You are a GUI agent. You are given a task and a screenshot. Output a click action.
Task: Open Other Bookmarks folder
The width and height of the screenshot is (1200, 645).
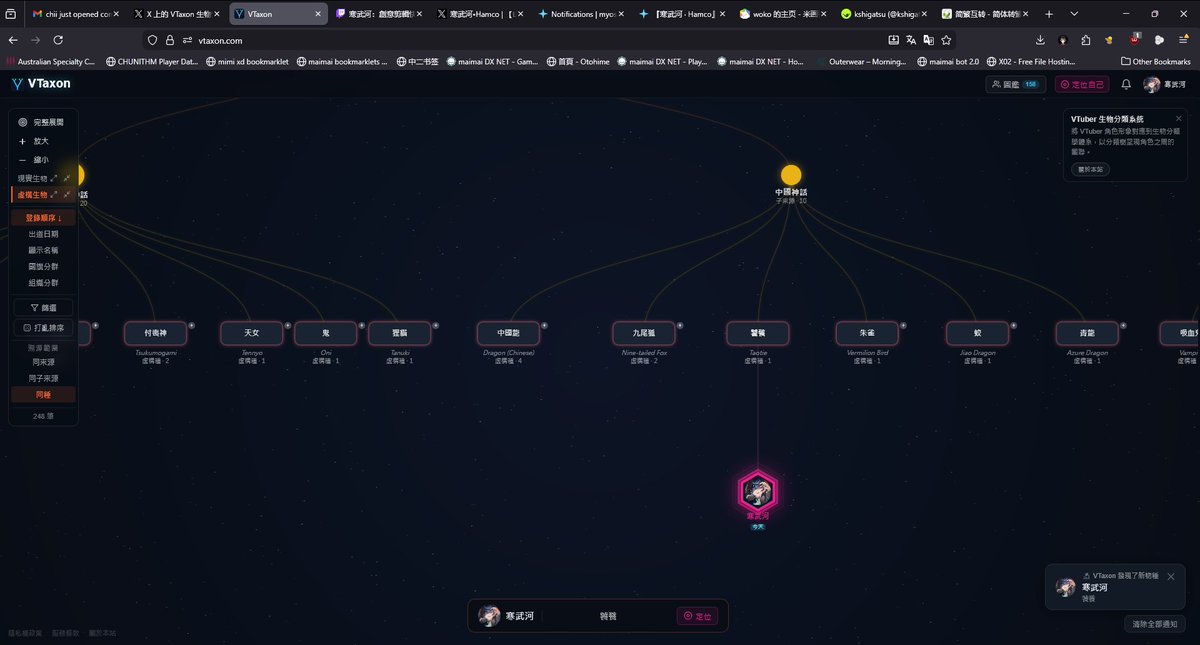(1156, 61)
